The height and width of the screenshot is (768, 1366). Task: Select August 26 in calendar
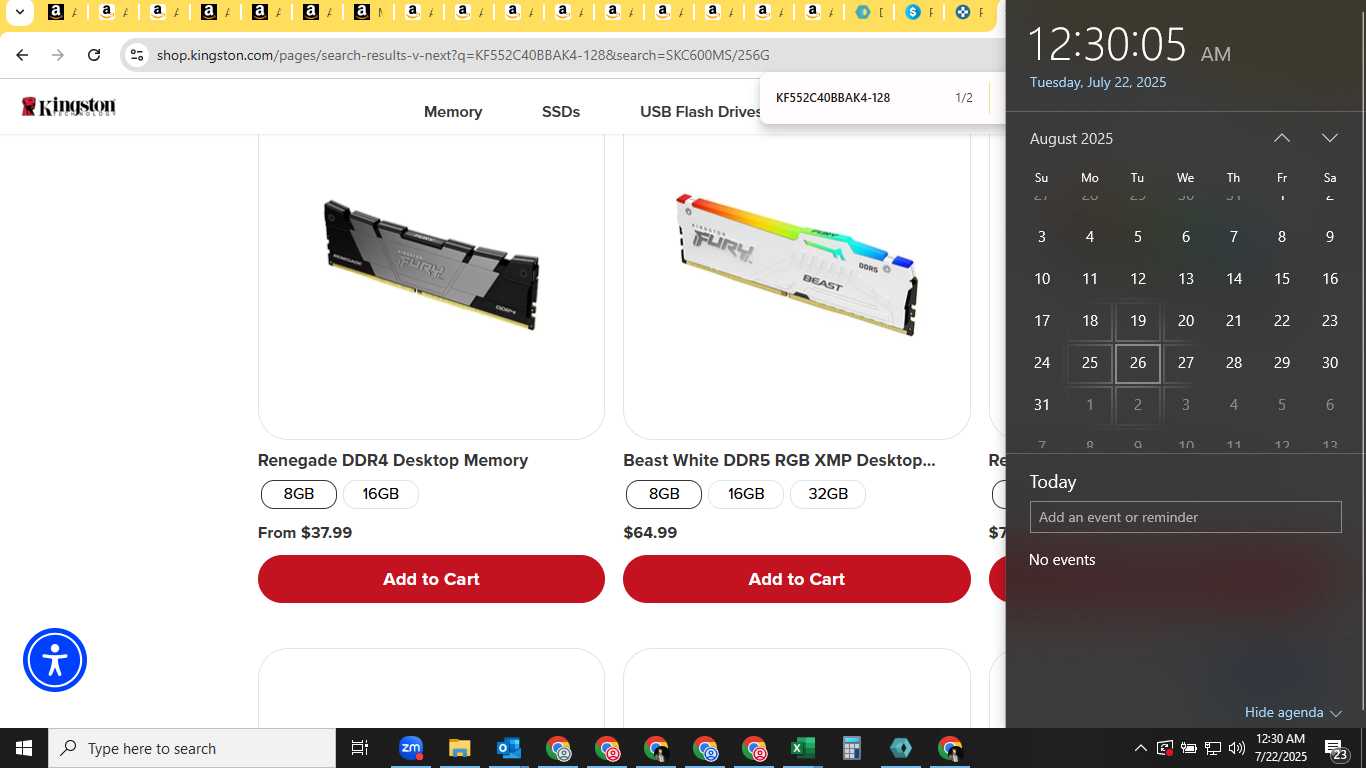click(x=1138, y=363)
